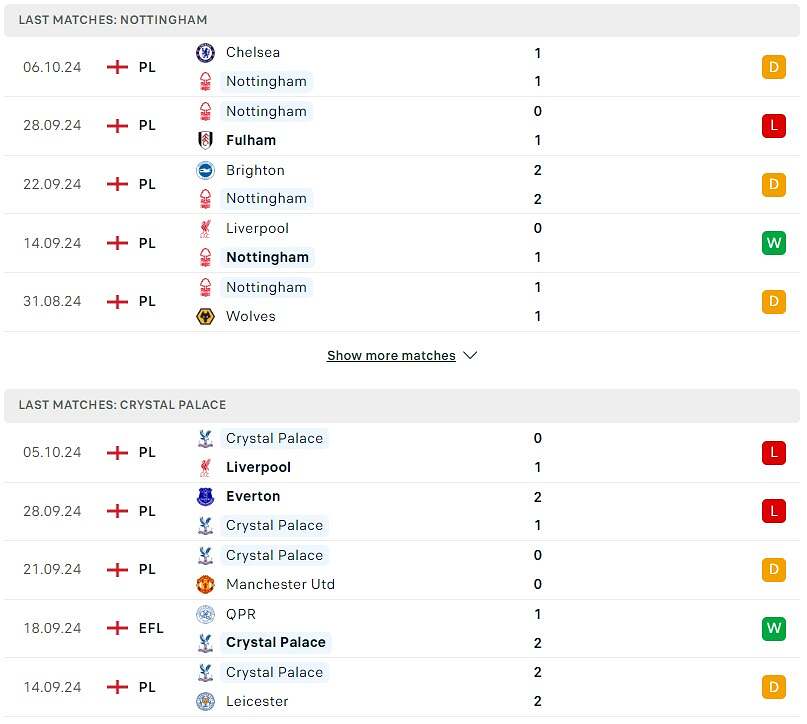Image resolution: width=807 pixels, height=724 pixels.
Task: Click the Fulham club crest icon
Action: tap(205, 140)
